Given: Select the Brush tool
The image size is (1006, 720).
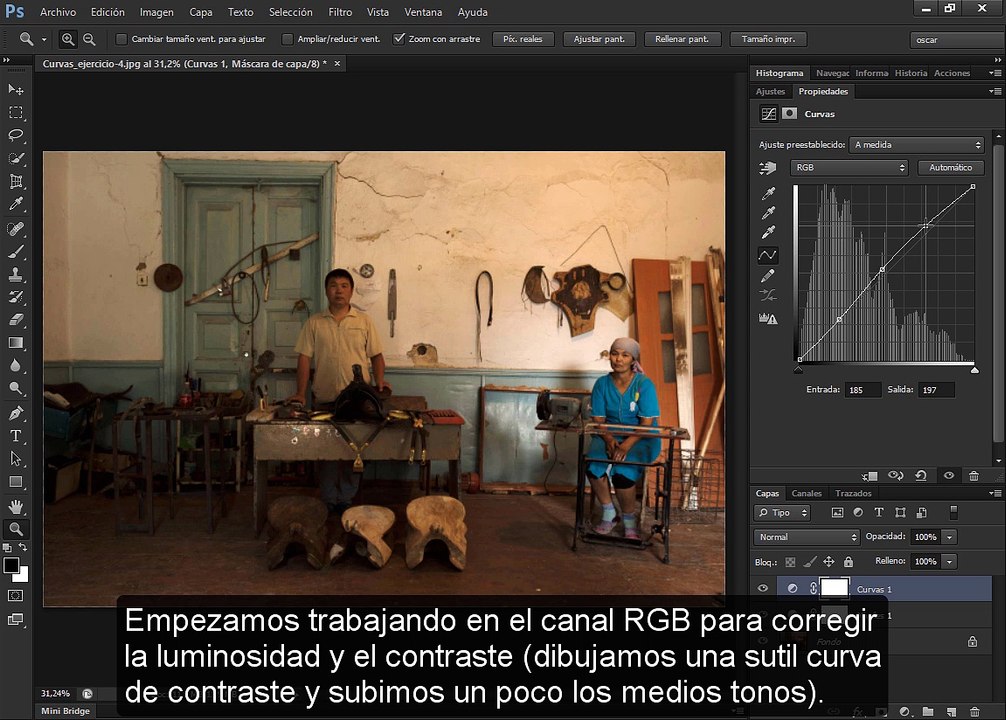Looking at the screenshot, I should tap(15, 252).
